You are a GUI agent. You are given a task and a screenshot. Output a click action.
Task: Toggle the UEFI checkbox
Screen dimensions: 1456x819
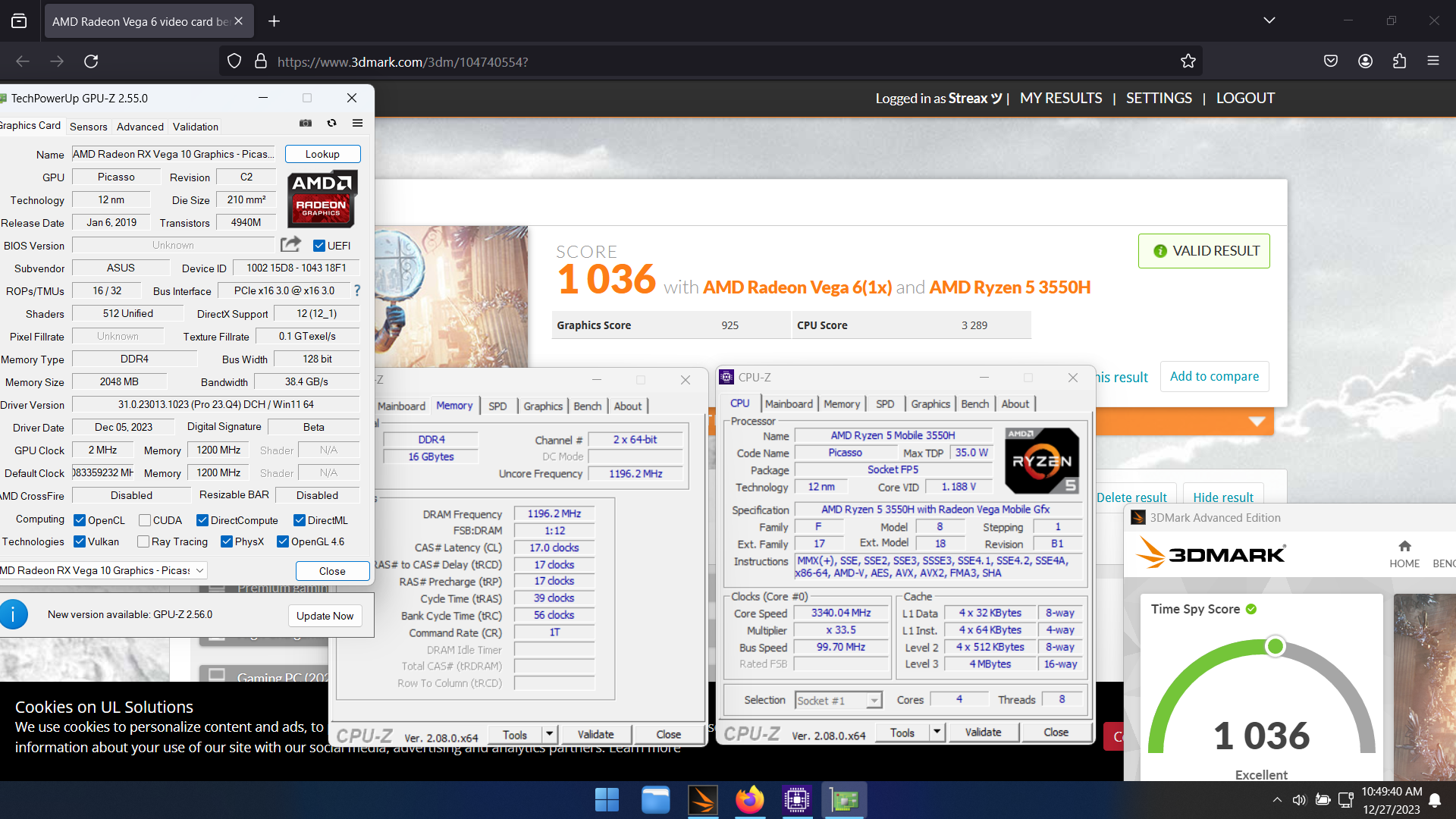point(319,246)
